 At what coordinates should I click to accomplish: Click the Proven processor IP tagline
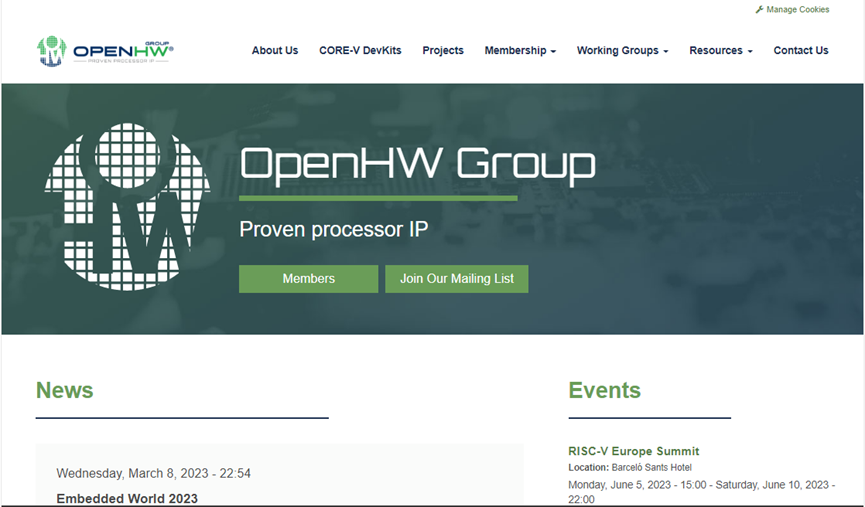tap(333, 229)
